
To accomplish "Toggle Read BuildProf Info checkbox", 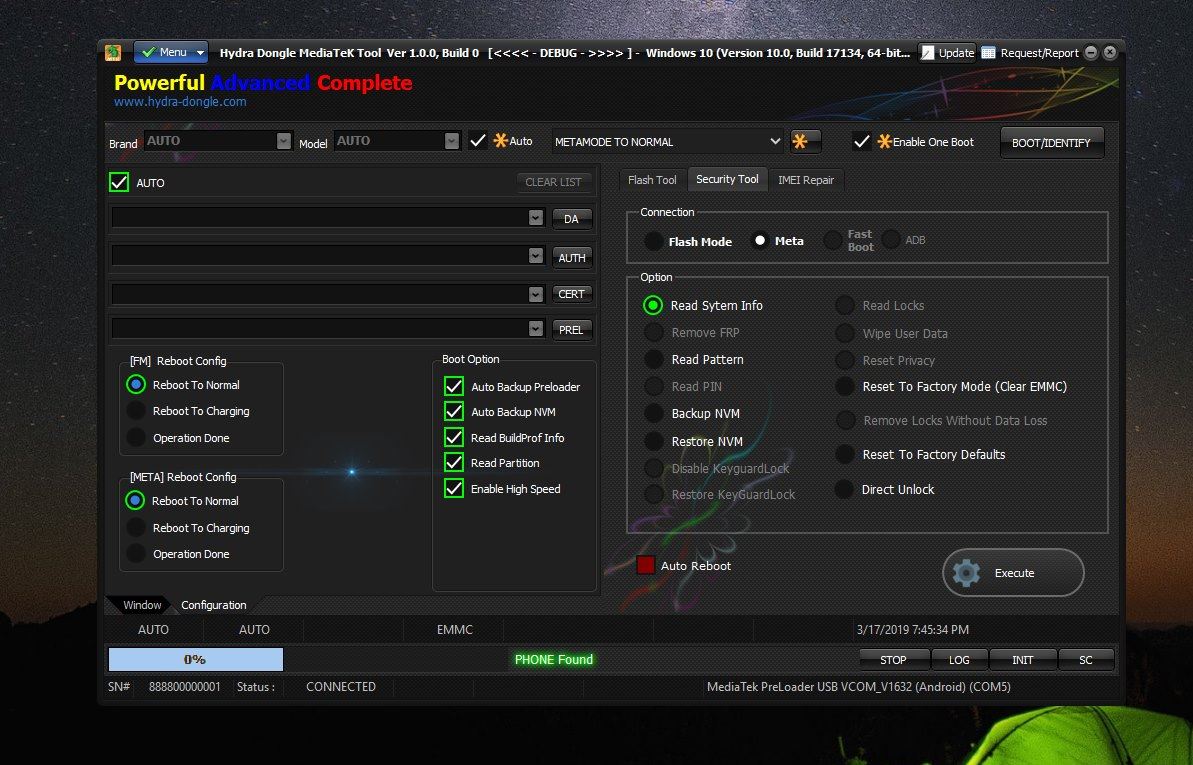I will 454,437.
